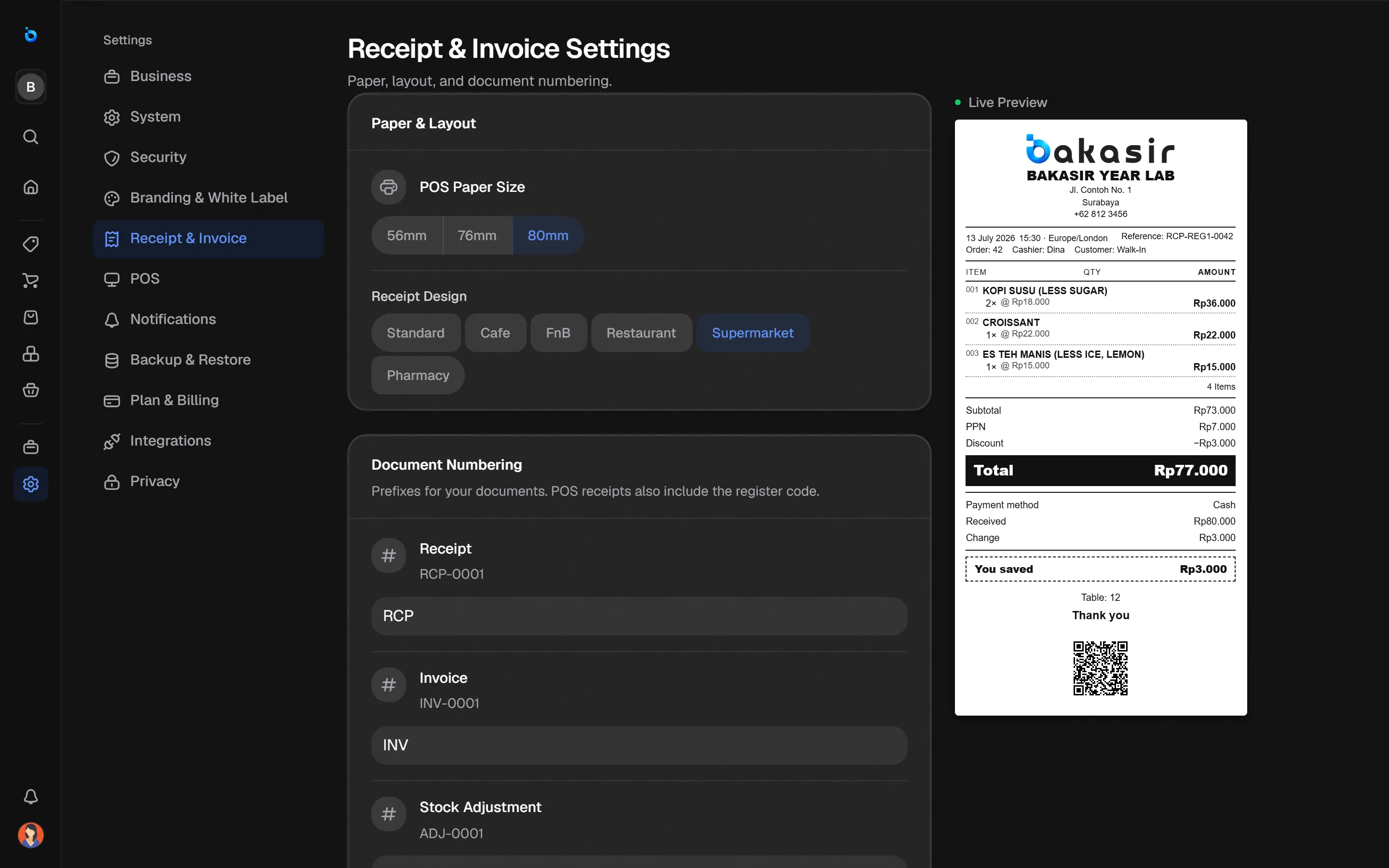Viewport: 1389px width, 868px height.
Task: Click the search icon in the left rail
Action: pos(30,136)
